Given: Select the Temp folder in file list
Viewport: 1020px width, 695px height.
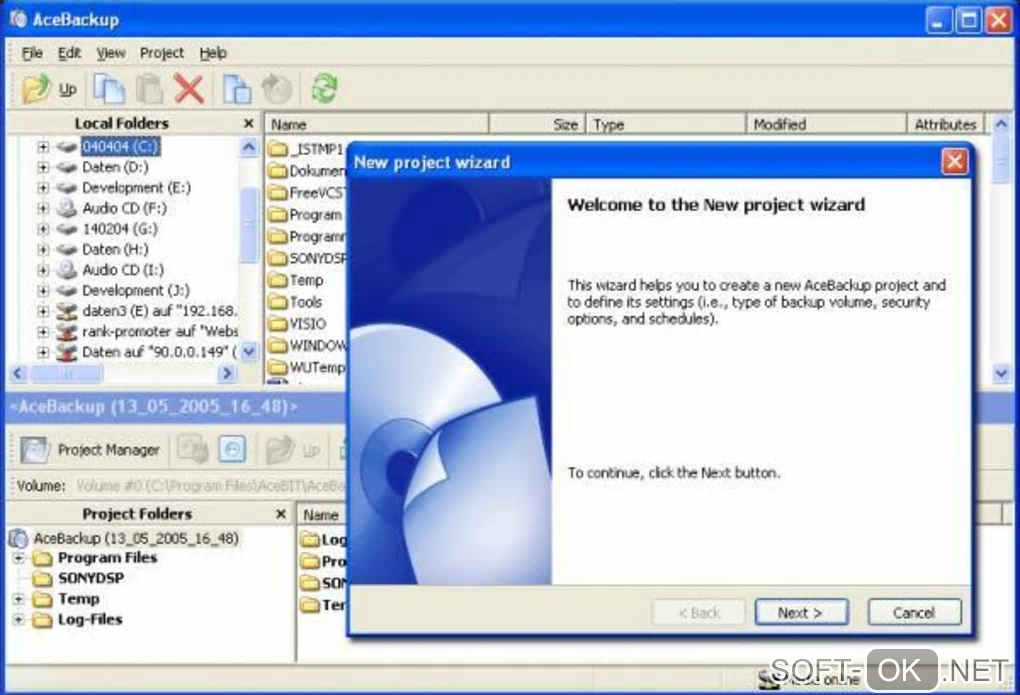Looking at the screenshot, I should click(297, 280).
